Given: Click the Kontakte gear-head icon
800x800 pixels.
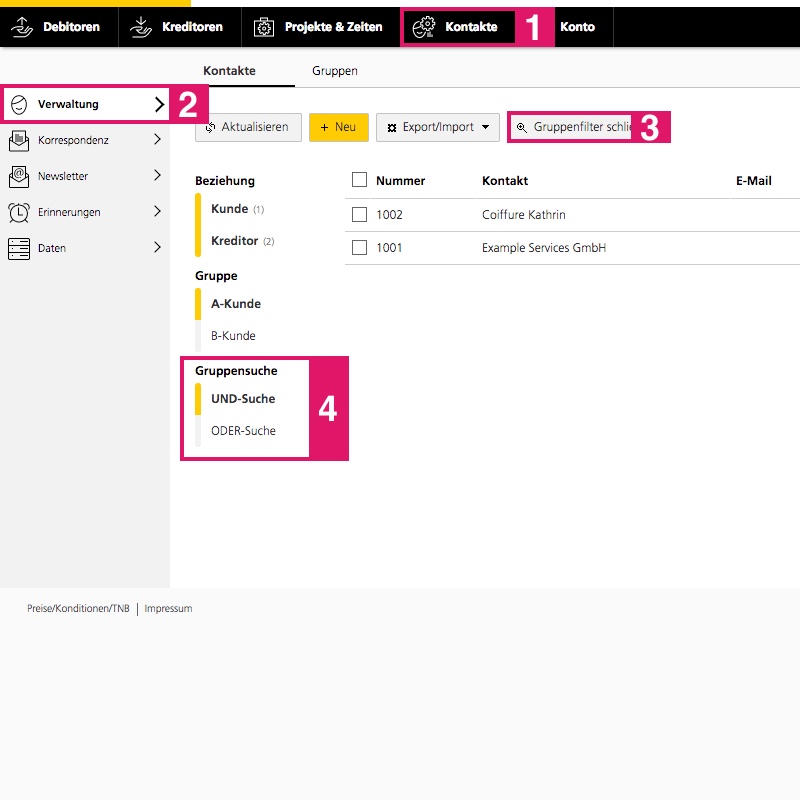Looking at the screenshot, I should point(424,27).
